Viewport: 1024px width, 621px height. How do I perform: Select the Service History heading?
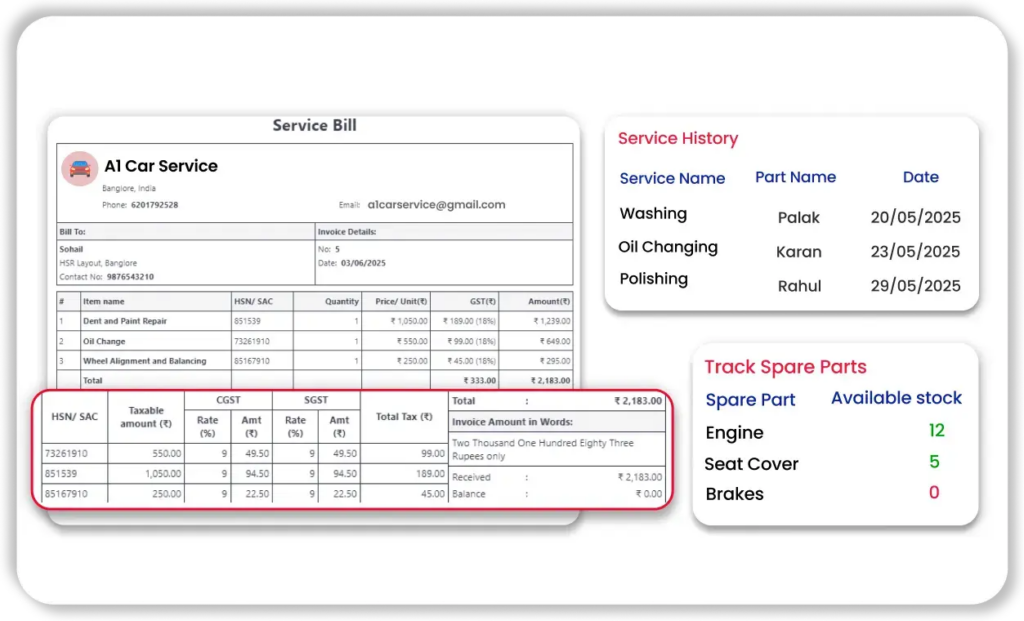(x=678, y=139)
